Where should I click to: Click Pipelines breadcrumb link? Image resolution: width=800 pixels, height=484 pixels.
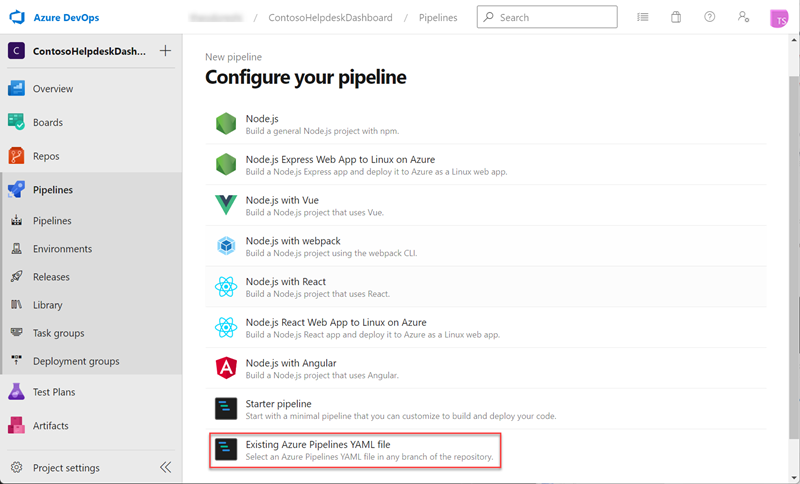click(x=438, y=17)
